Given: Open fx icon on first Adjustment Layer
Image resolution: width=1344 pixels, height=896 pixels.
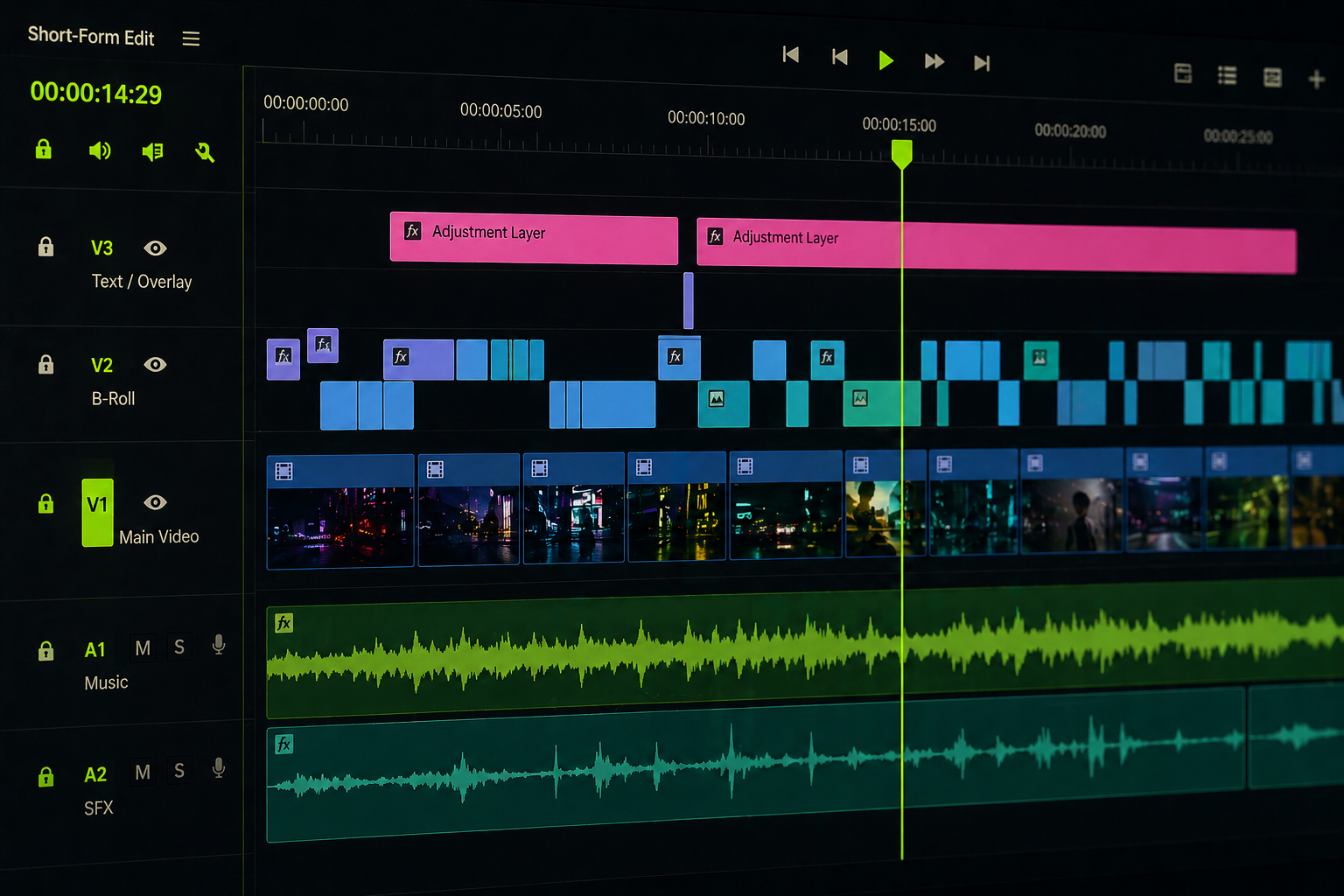Looking at the screenshot, I should (413, 231).
